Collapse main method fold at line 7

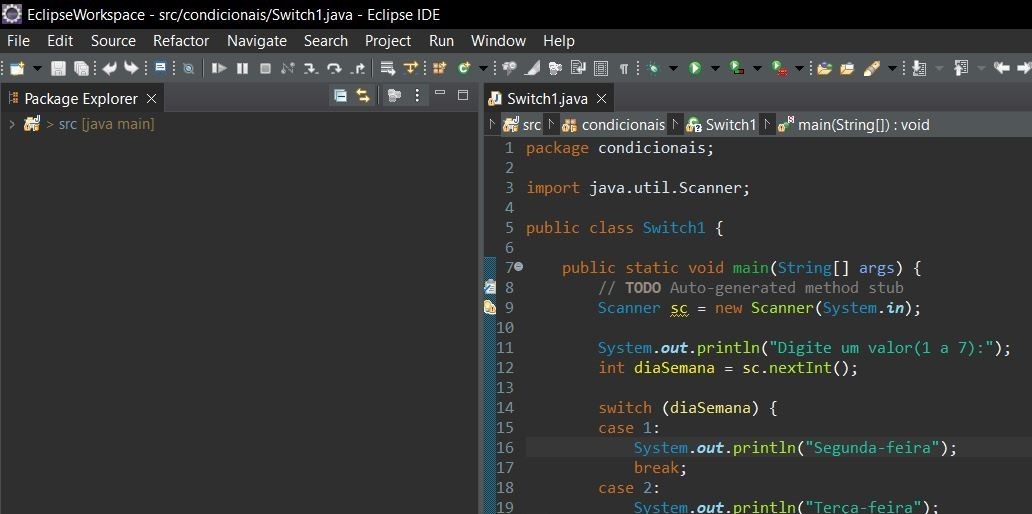coord(519,267)
